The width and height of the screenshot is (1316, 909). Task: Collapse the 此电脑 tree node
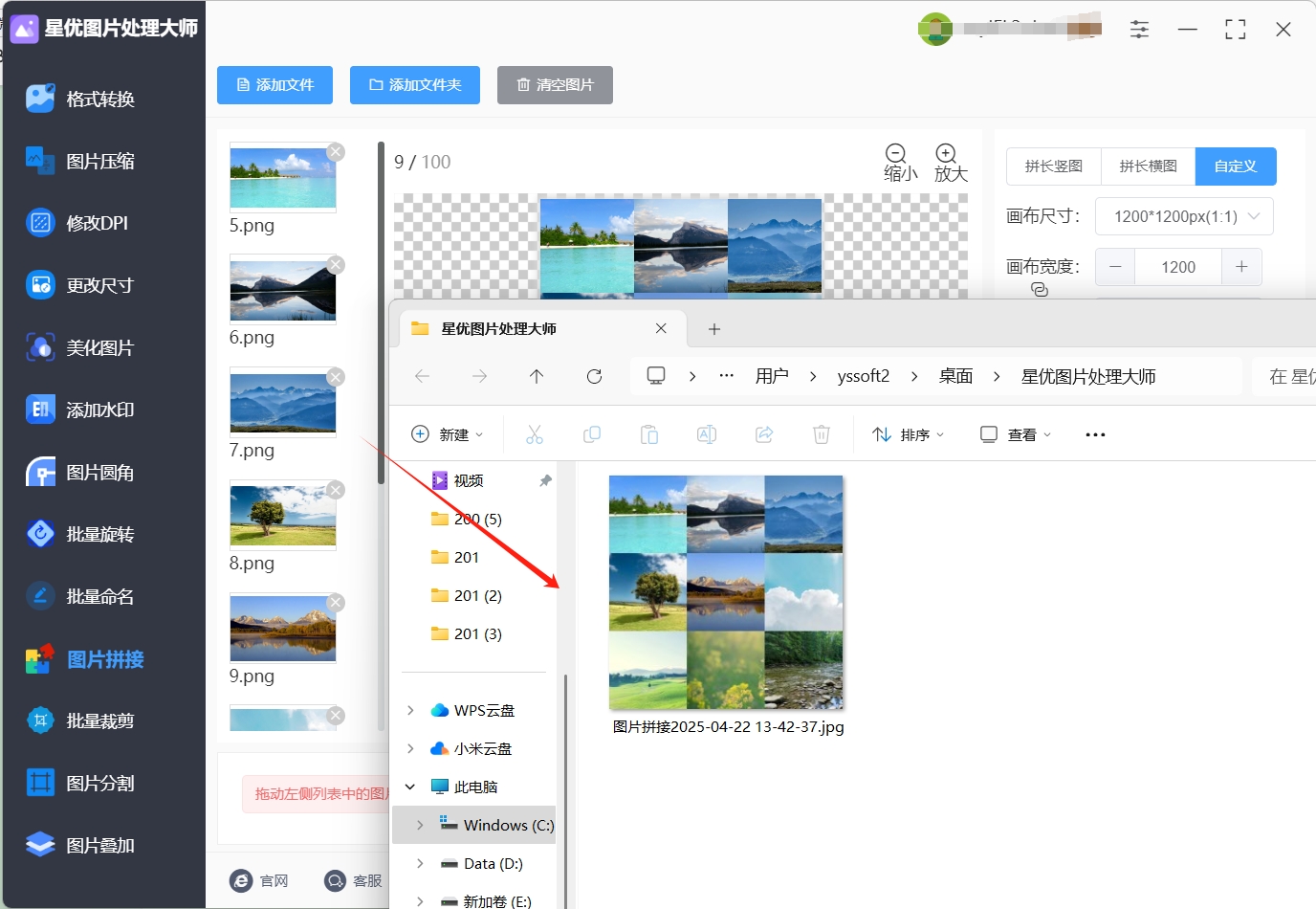point(410,787)
